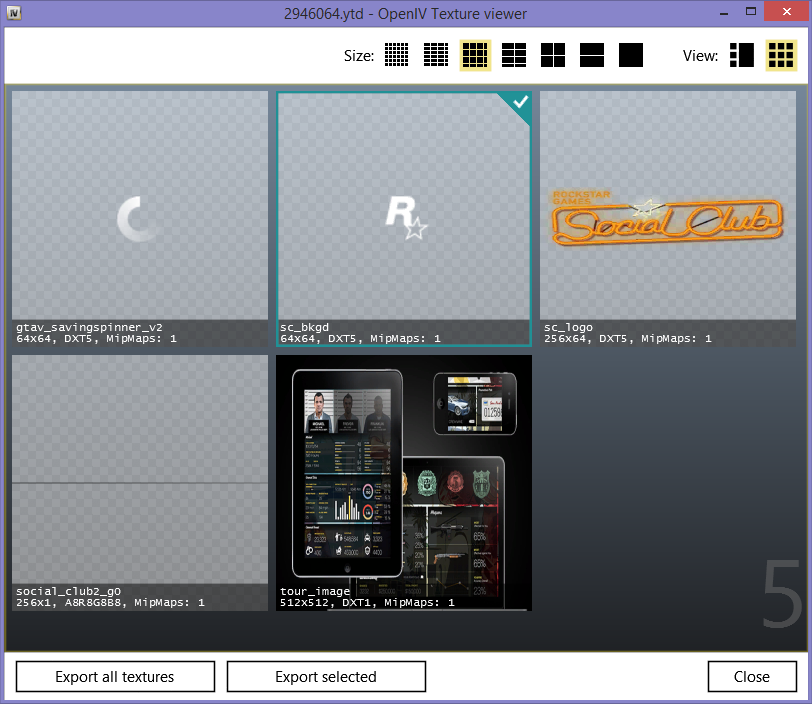Deselect the checkmark on sc_bkgd texture

(519, 102)
